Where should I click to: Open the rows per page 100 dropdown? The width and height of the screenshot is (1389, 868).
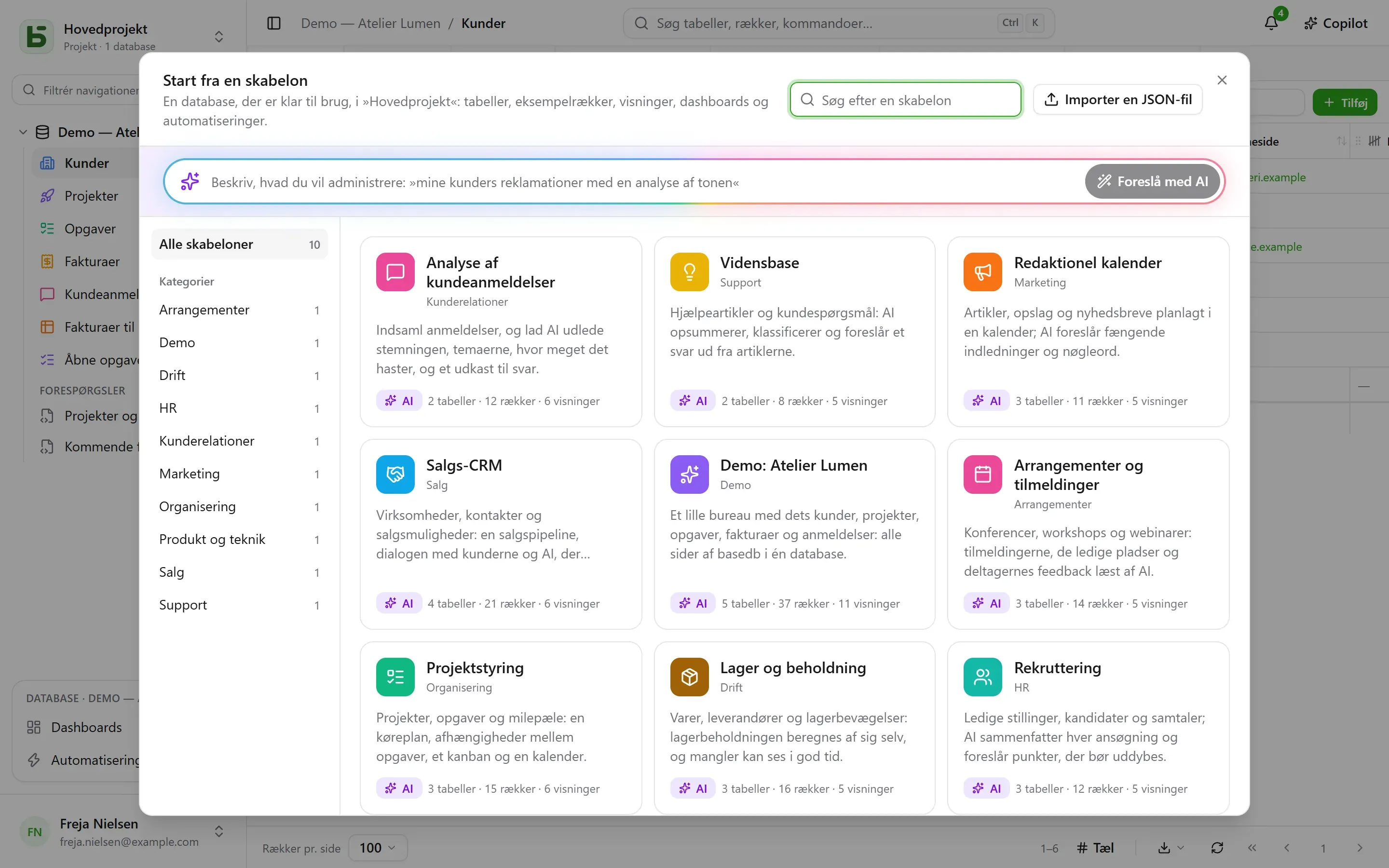[378, 848]
